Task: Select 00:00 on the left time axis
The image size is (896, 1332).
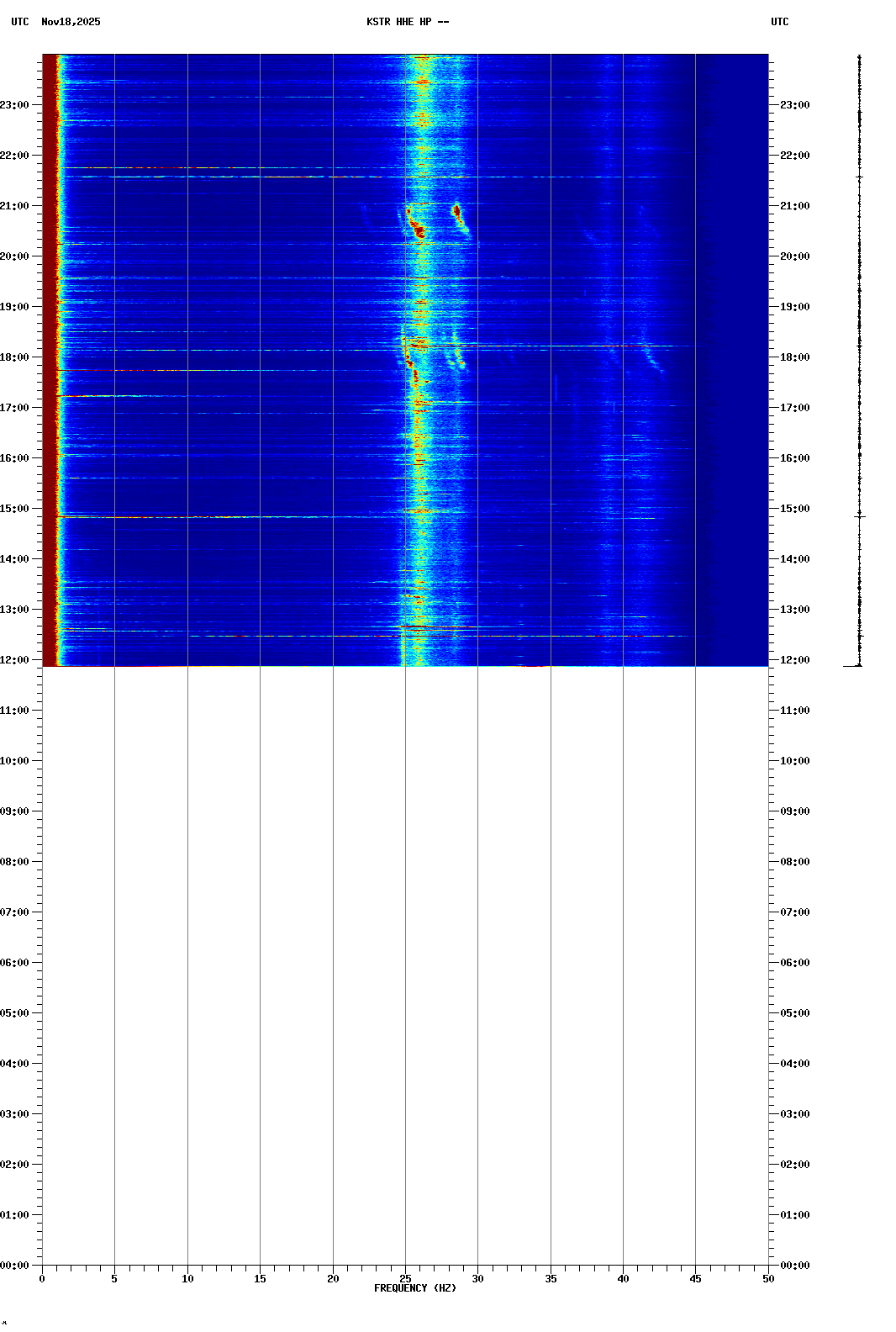Action: coord(14,1266)
